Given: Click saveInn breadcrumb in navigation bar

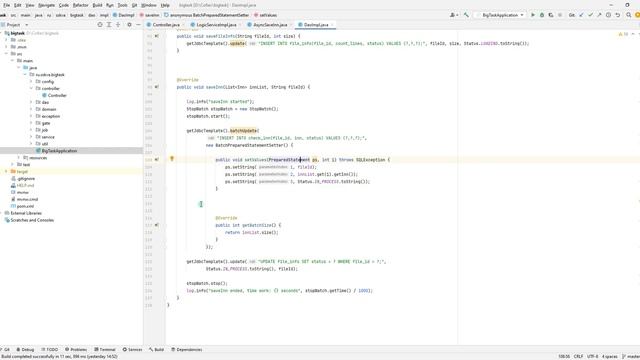Looking at the screenshot, I should coord(149,15).
